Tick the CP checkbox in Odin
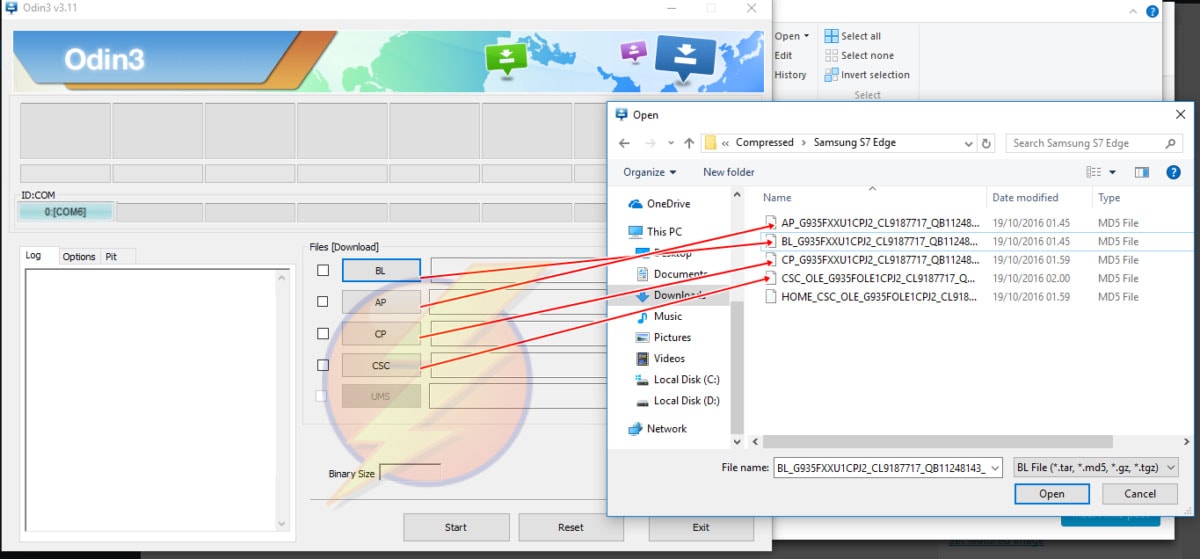This screenshot has width=1200, height=559. (x=322, y=334)
